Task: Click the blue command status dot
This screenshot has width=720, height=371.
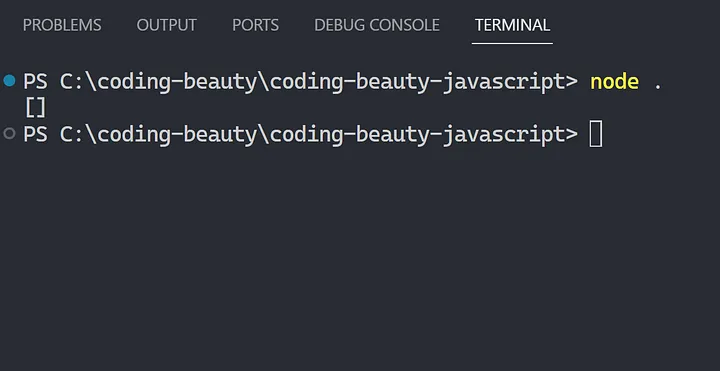Action: (9, 81)
